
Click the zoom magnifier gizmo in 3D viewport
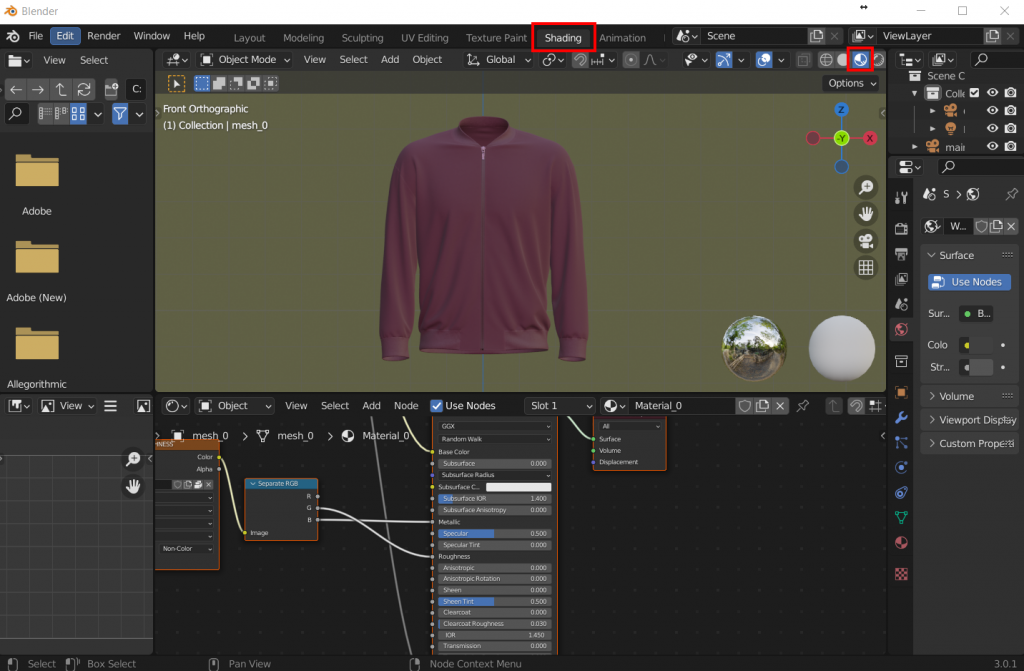point(866,188)
